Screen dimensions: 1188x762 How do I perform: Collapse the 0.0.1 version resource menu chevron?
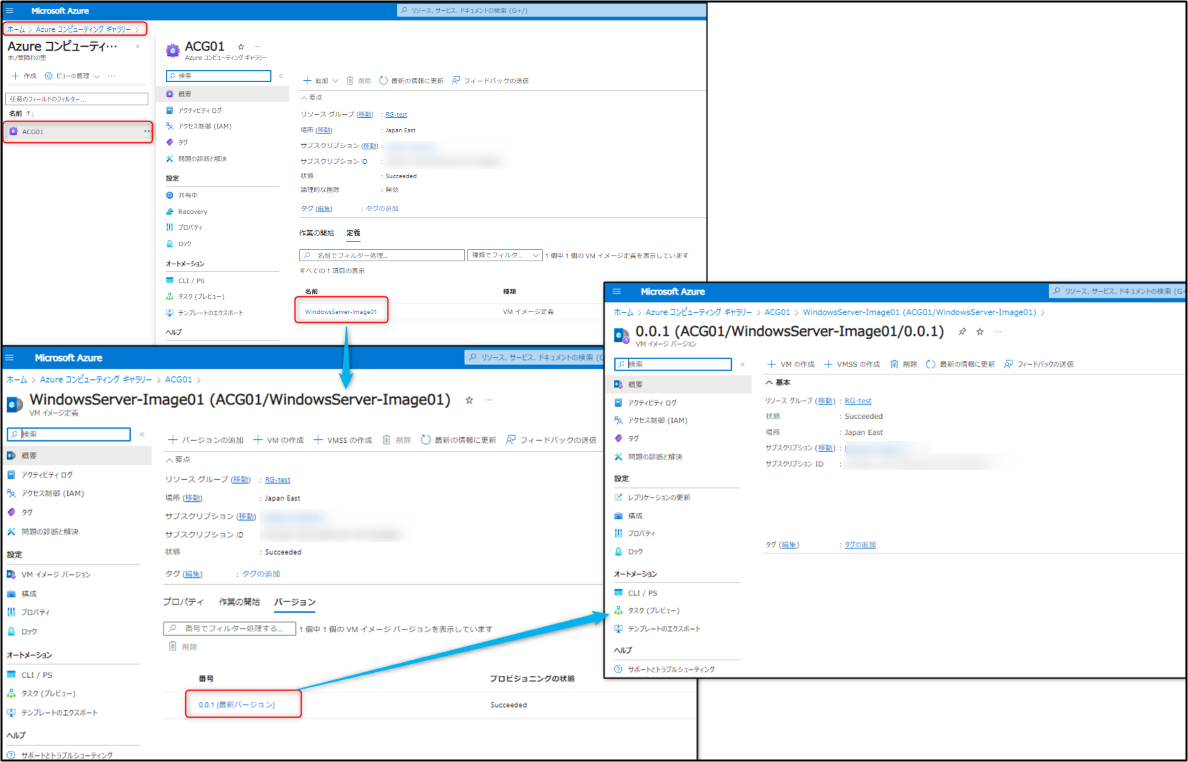(x=742, y=364)
